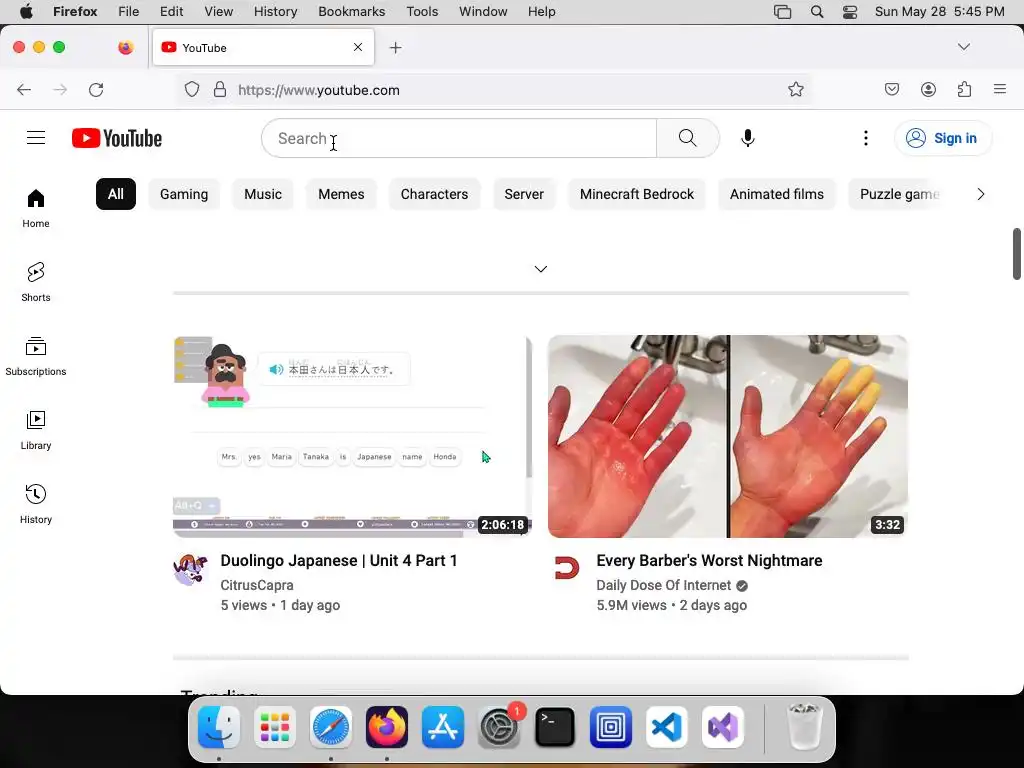The image size is (1024, 768).
Task: Open CitrusCapra channel avatar
Action: click(x=190, y=568)
